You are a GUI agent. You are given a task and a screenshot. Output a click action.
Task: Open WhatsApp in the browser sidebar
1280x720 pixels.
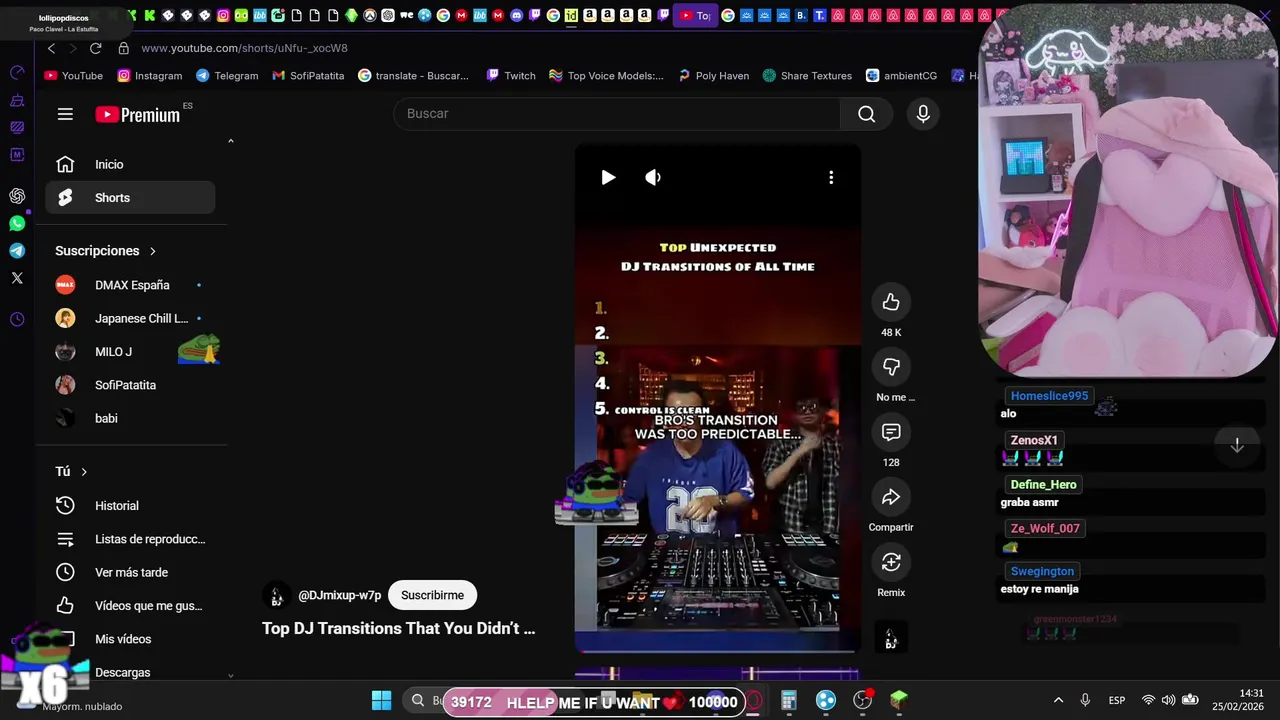[17, 224]
